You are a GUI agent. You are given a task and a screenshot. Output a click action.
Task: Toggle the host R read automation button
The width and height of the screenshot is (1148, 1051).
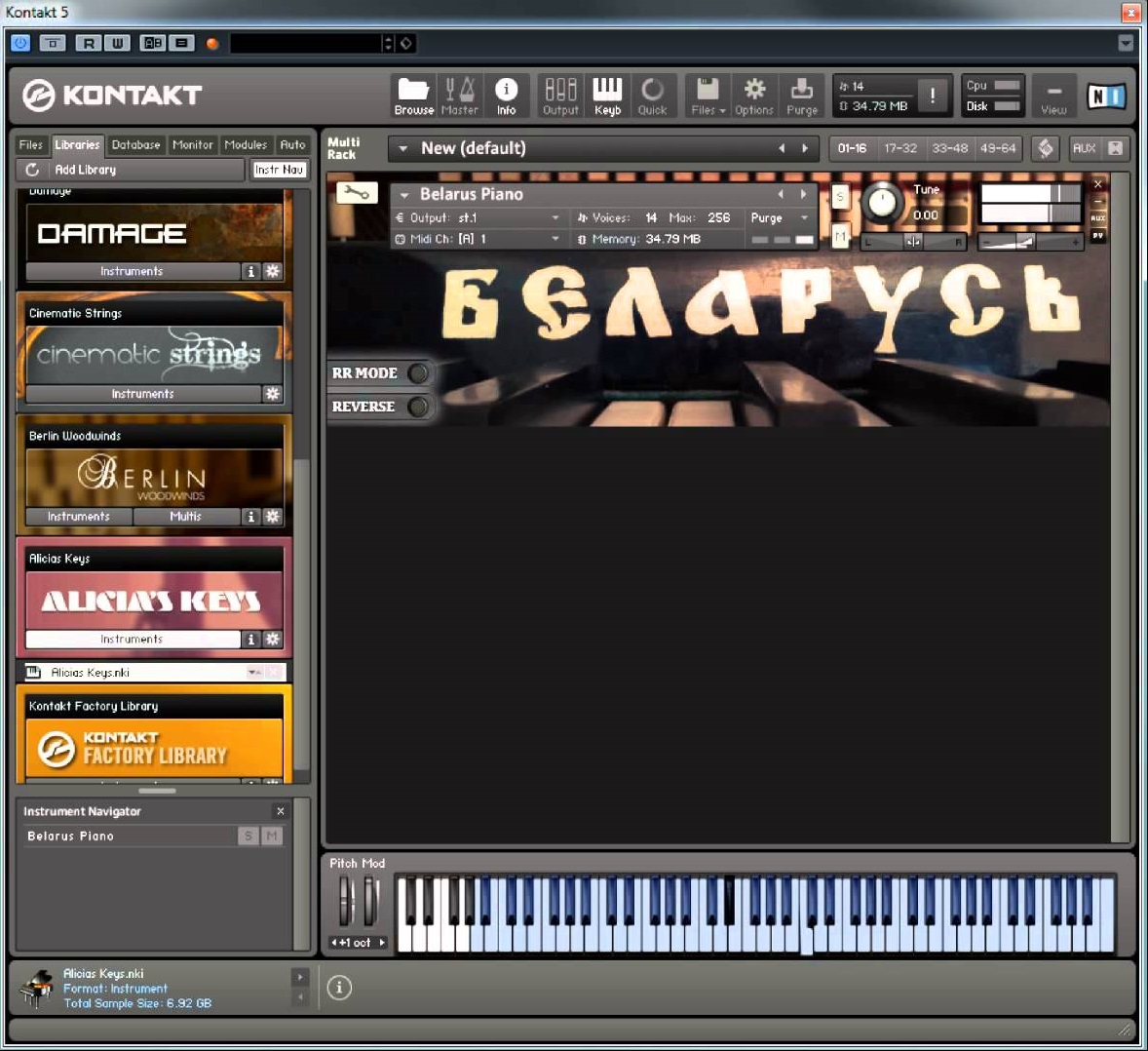tap(89, 43)
